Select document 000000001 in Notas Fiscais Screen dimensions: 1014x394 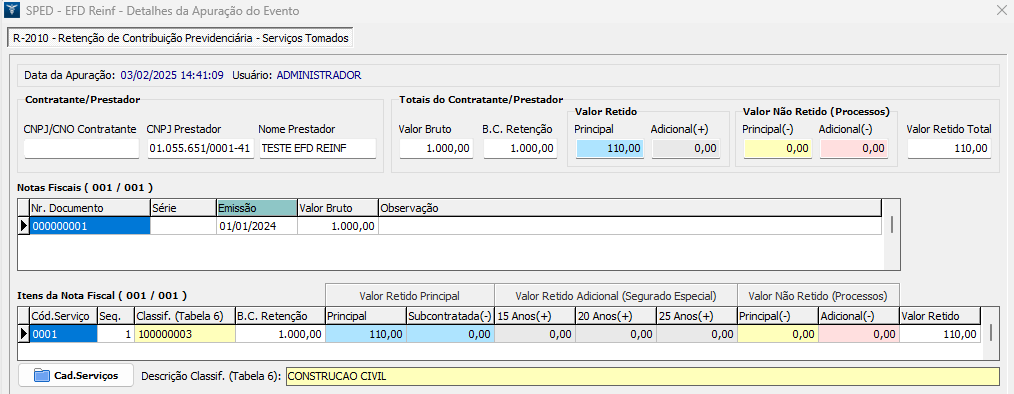click(90, 226)
